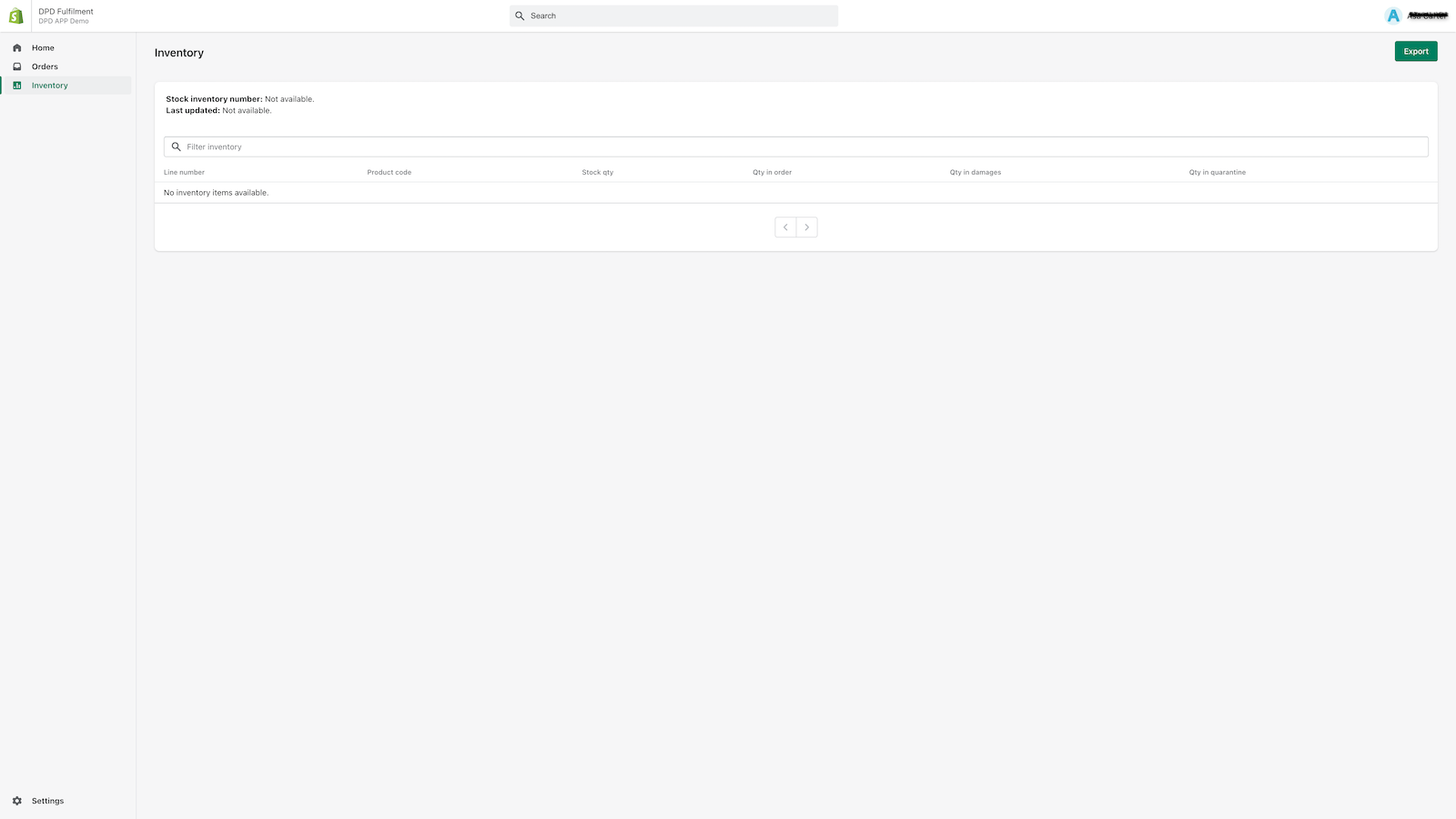Click the Product code column header

(389, 172)
